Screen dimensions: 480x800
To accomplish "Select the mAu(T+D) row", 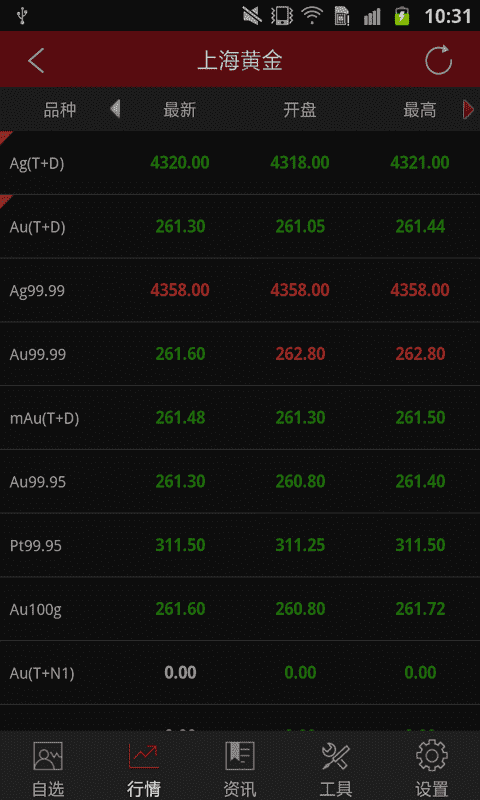I will tap(240, 418).
